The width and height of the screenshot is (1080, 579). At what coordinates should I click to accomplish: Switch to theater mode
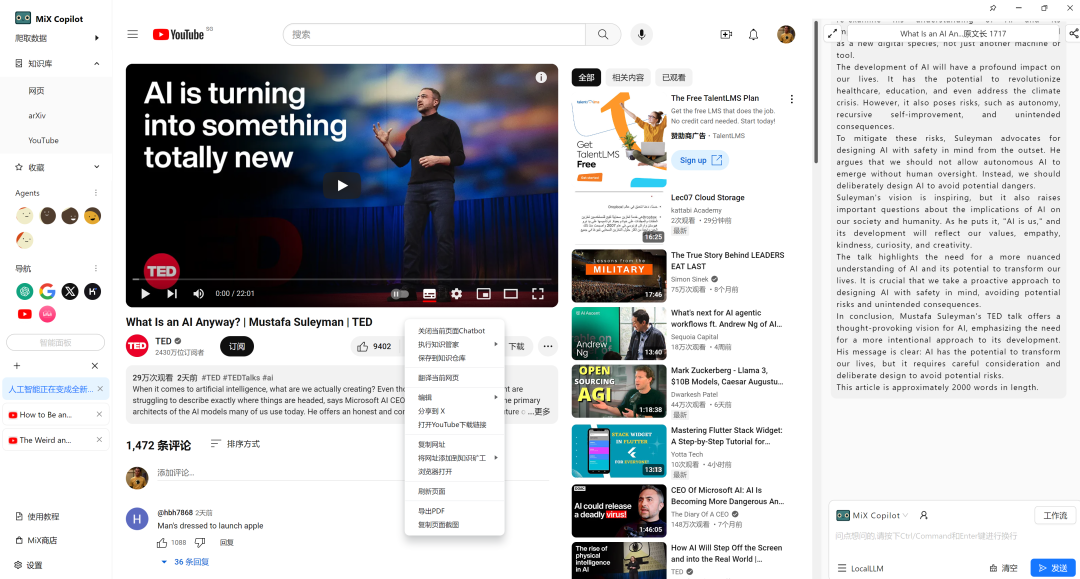[x=510, y=294]
